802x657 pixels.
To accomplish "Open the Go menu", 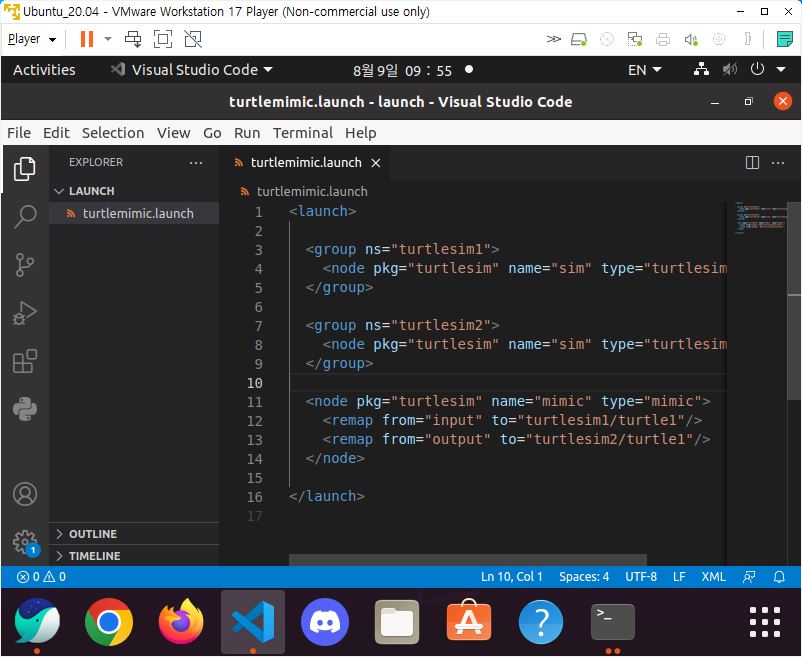I will click(212, 133).
